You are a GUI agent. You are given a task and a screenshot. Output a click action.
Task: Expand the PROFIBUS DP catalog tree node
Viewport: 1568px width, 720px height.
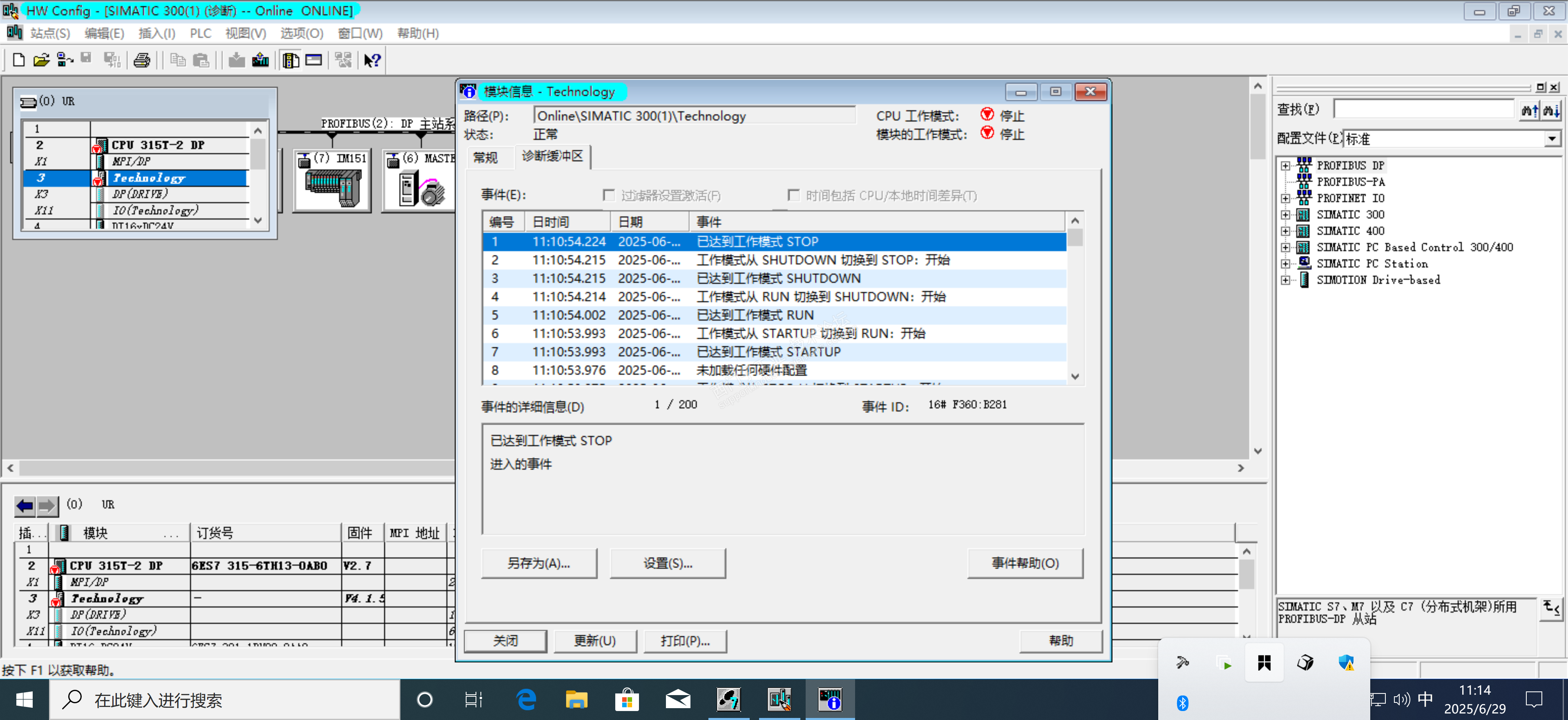1285,165
